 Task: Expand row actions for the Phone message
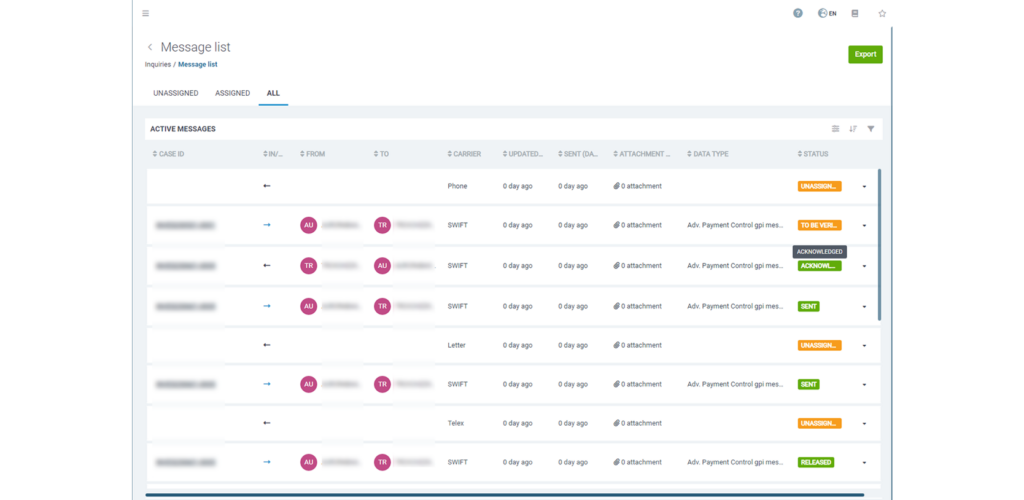(x=864, y=186)
